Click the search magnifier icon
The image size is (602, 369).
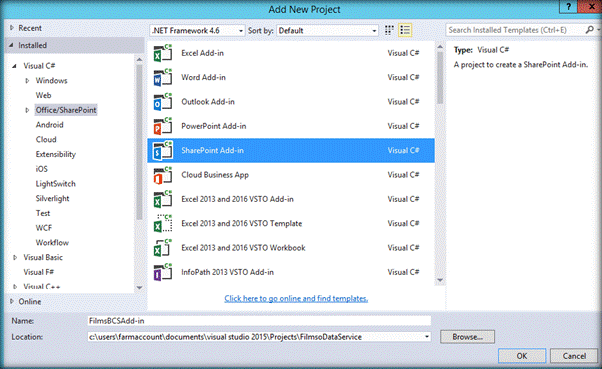[x=590, y=30]
